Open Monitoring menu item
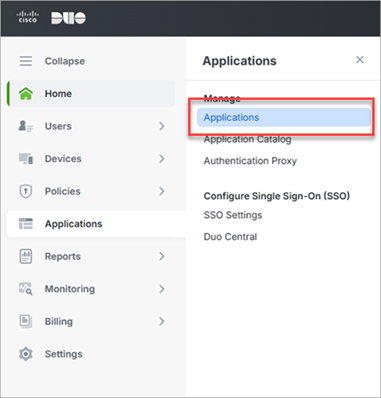Viewport: 381px width, 398px height. tap(91, 289)
